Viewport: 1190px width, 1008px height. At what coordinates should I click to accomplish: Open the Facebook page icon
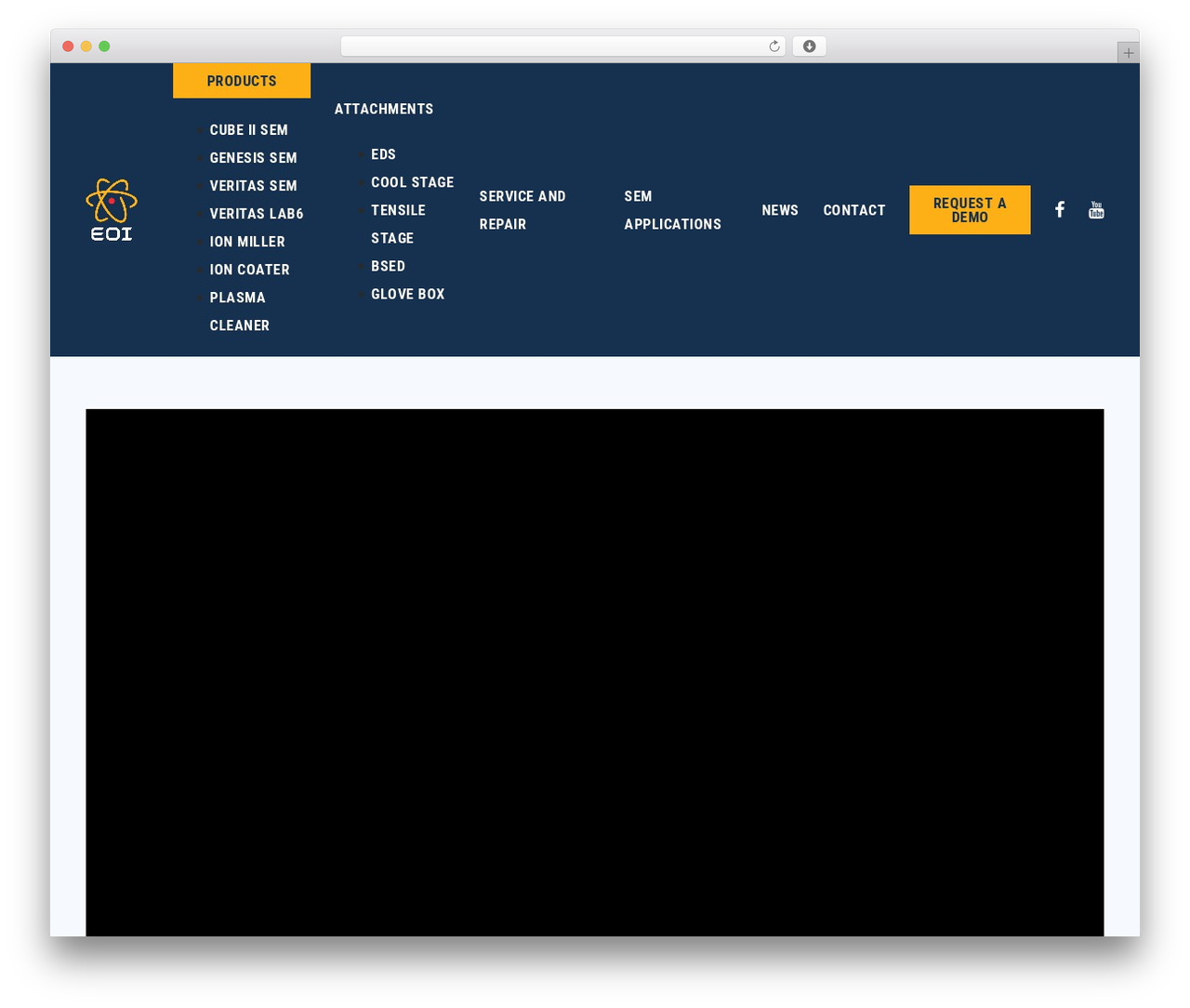[1059, 209]
